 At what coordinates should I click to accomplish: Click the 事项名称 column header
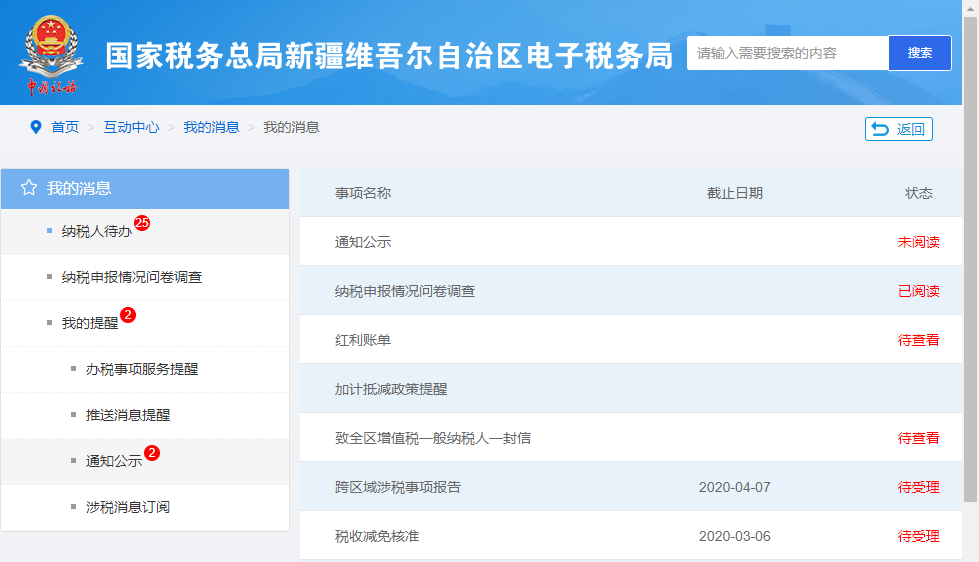coord(363,194)
